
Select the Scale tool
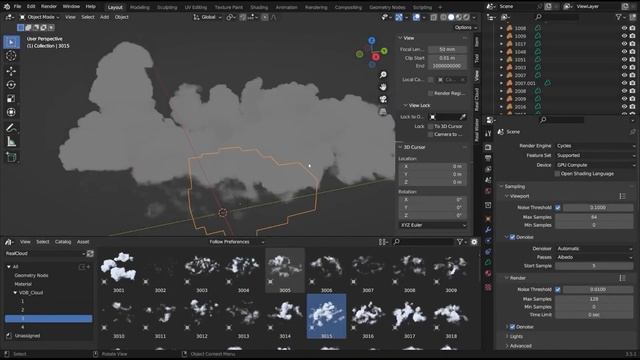point(11,98)
